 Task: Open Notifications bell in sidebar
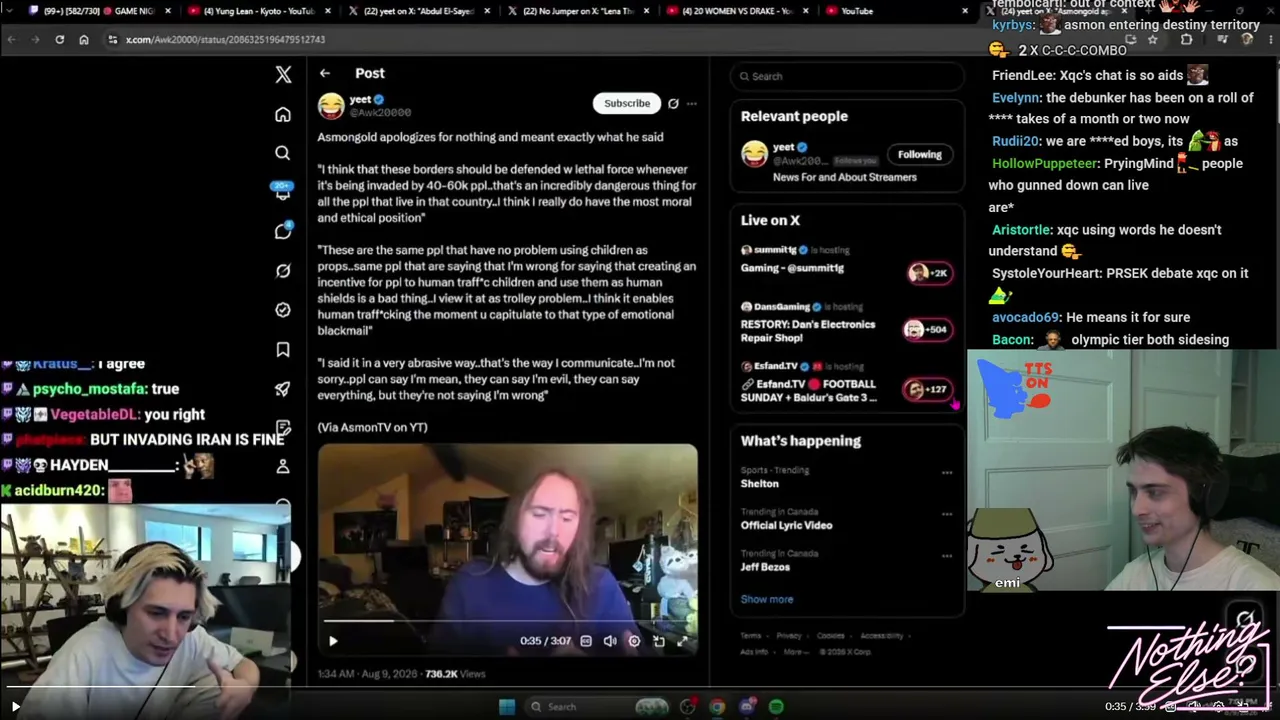[283, 192]
